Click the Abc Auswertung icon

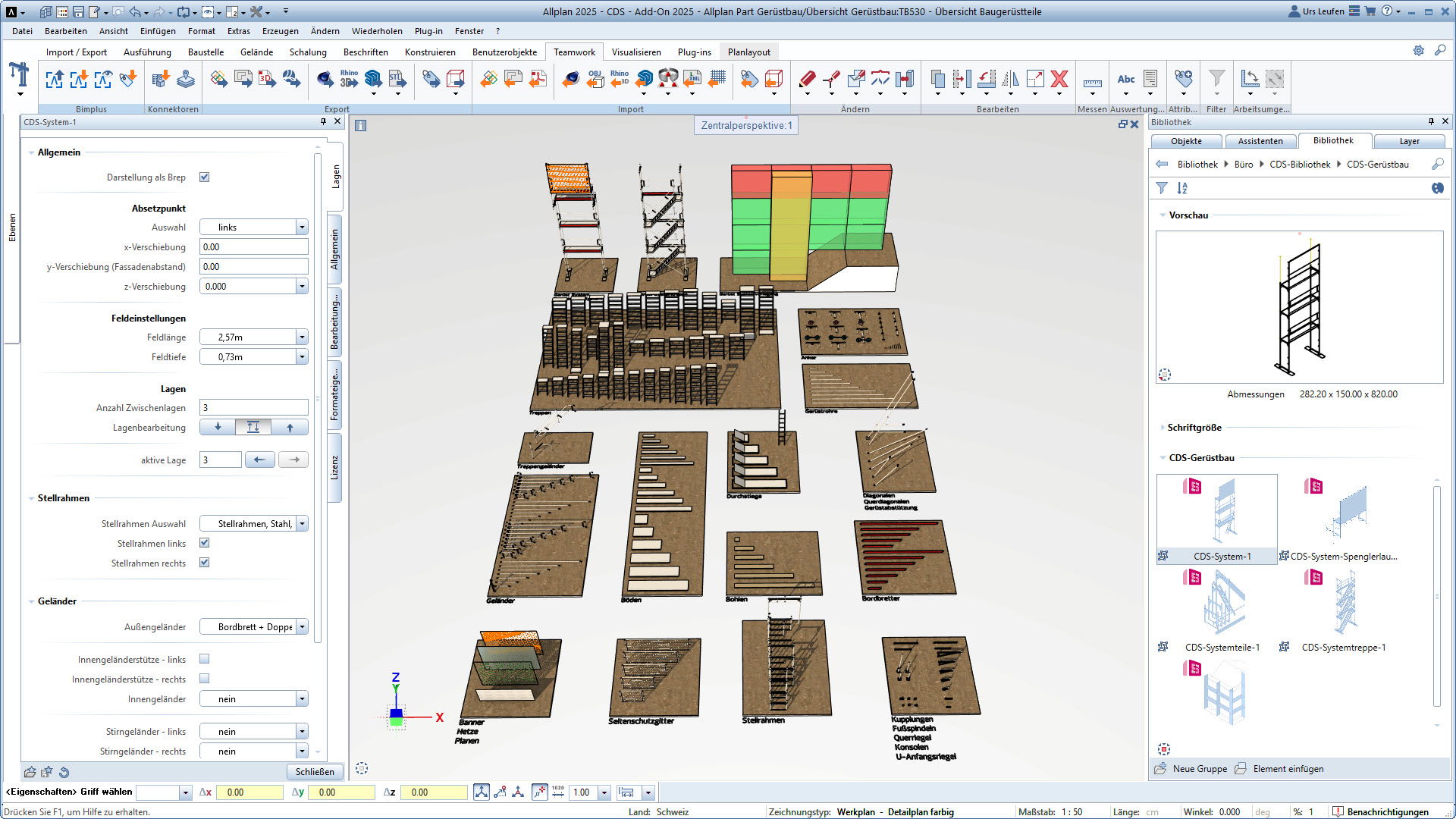point(1126,79)
